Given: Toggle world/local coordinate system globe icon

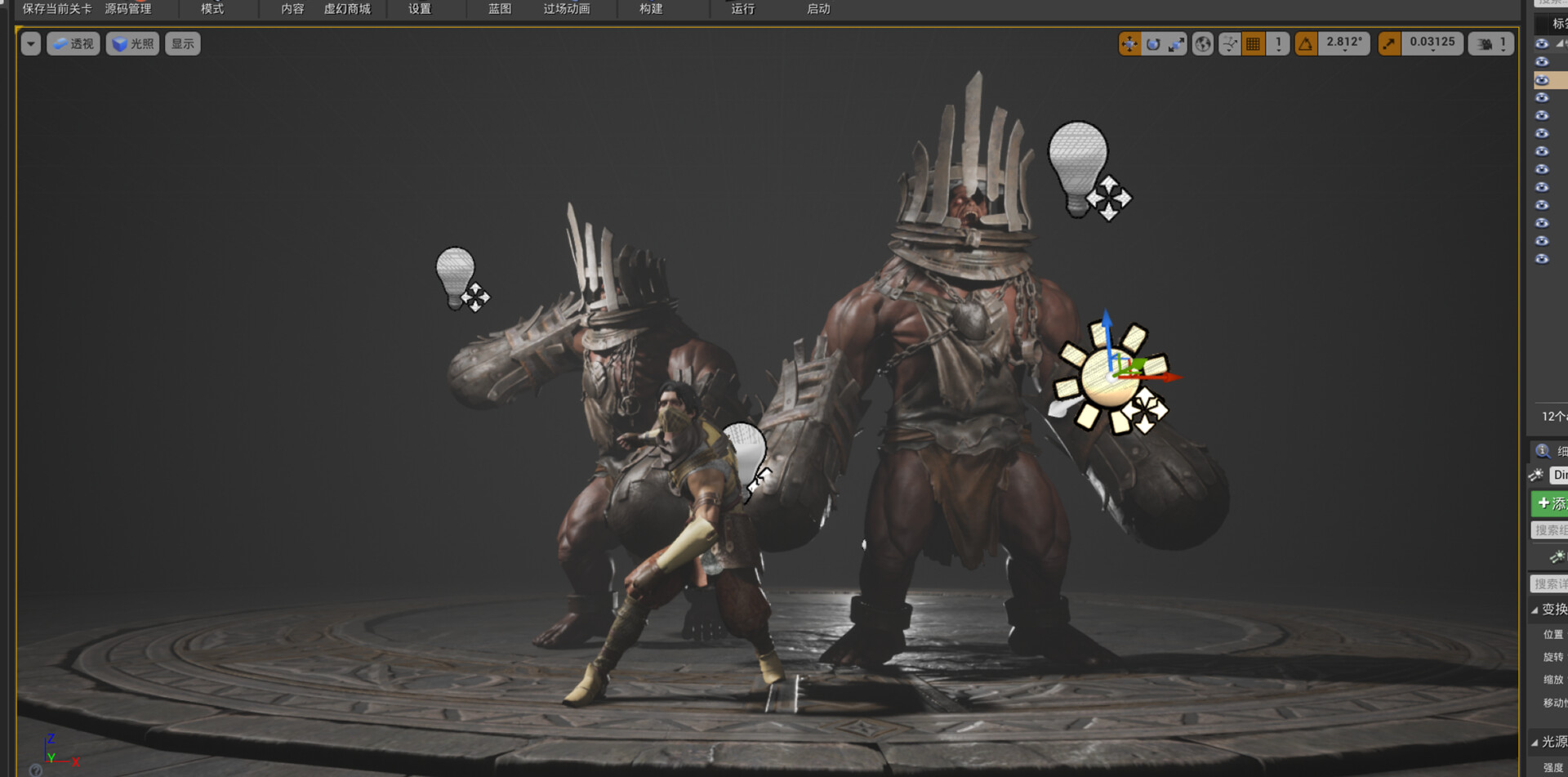Looking at the screenshot, I should (x=1201, y=44).
